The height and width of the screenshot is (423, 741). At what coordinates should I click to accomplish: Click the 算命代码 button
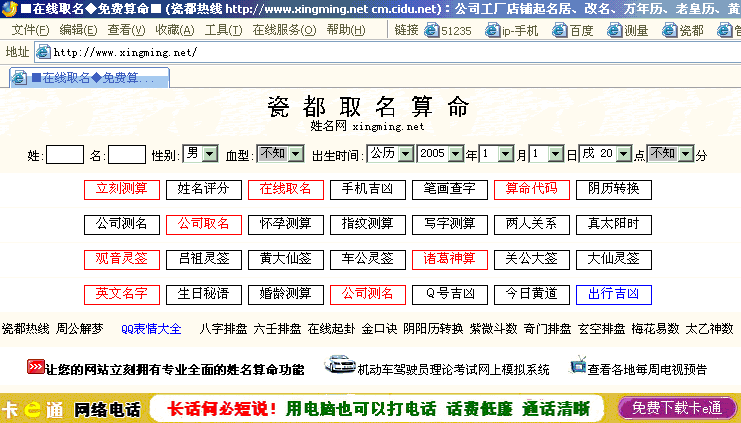point(532,190)
